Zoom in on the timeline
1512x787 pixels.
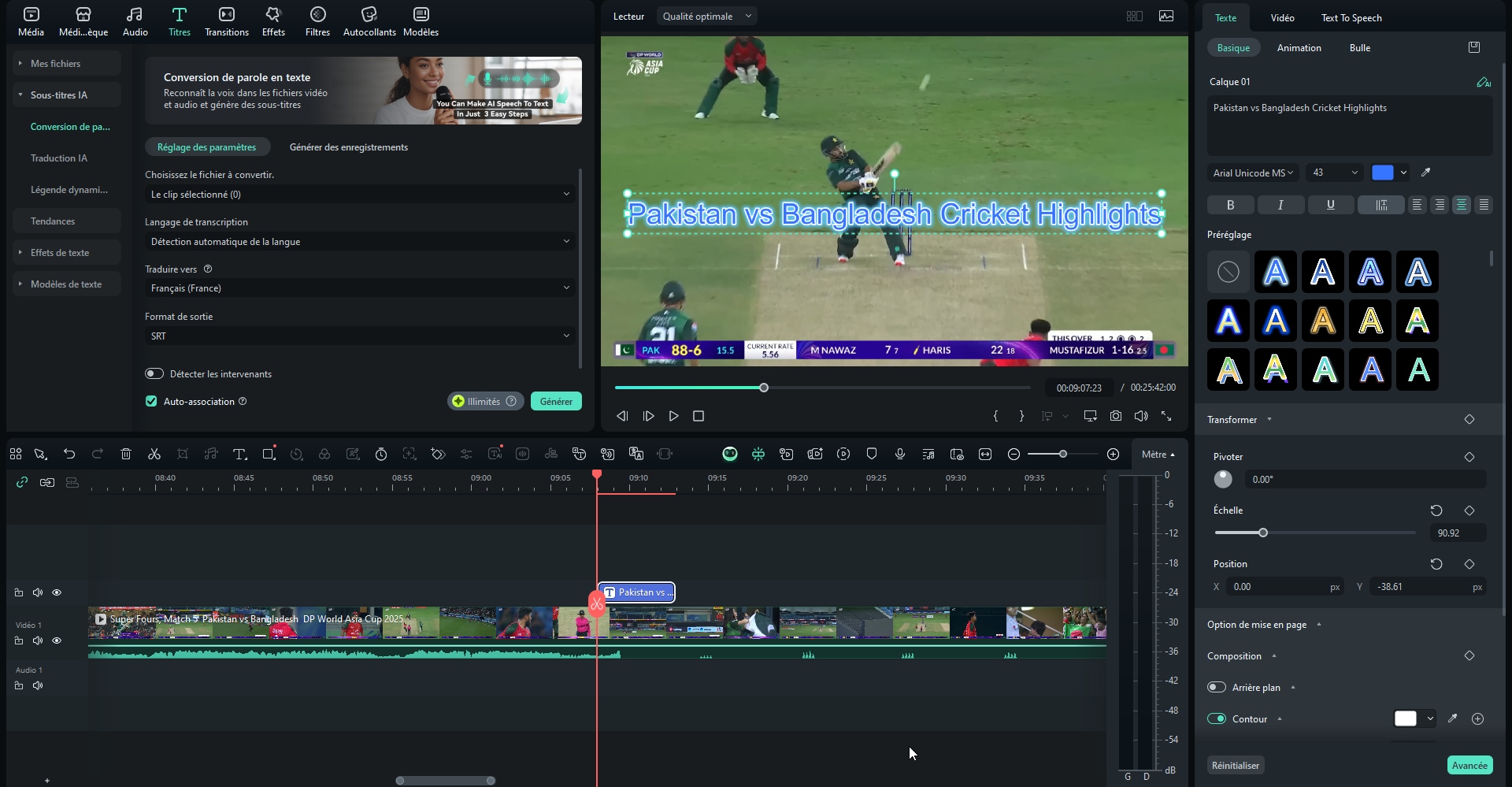(1112, 454)
